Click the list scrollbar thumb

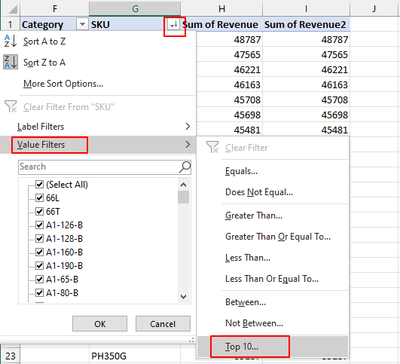click(183, 197)
